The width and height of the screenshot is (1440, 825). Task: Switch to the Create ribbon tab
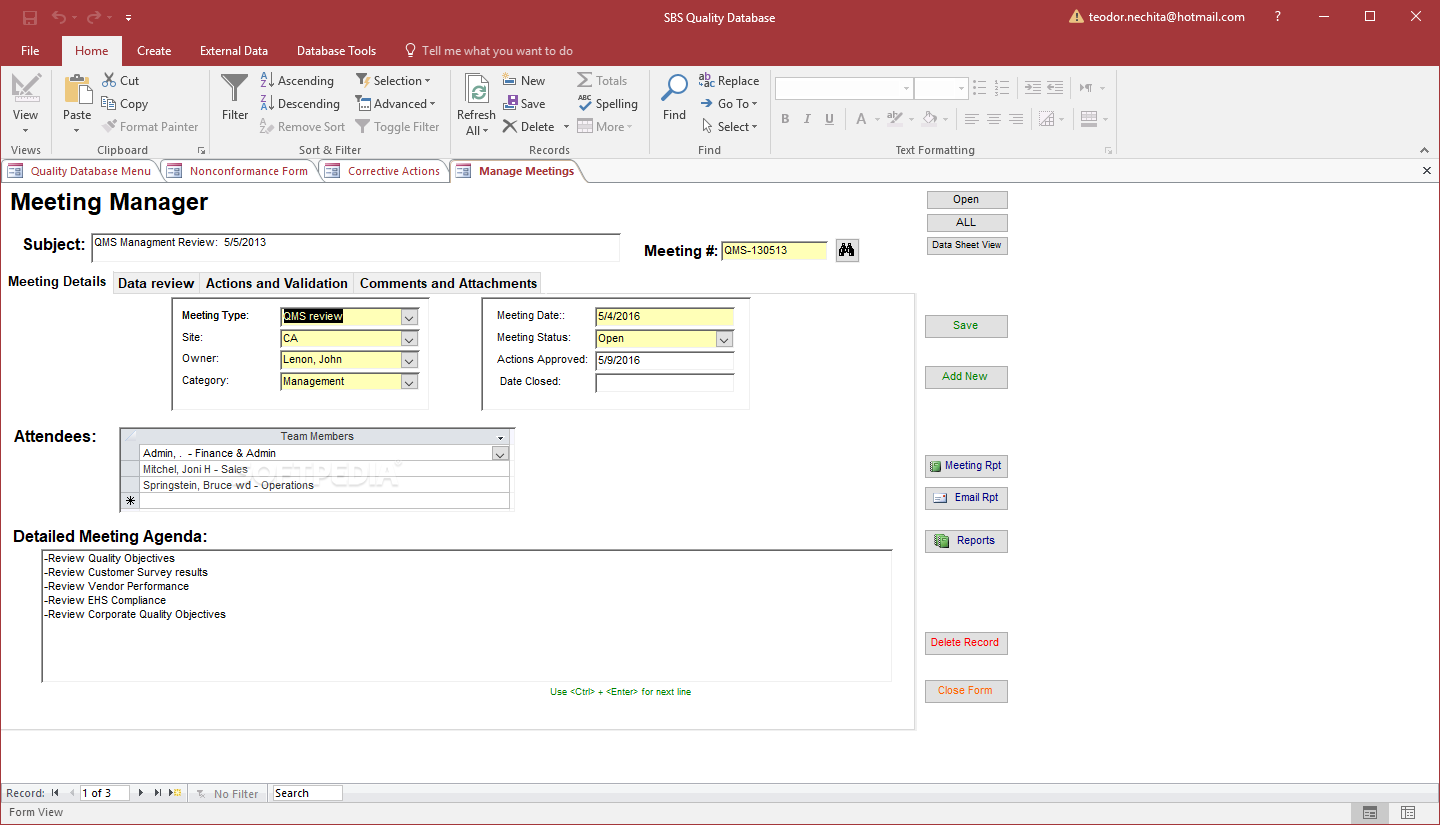(154, 51)
